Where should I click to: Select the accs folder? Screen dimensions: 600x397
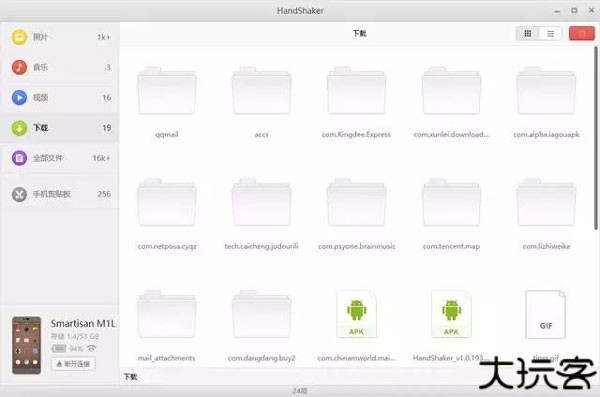point(262,91)
